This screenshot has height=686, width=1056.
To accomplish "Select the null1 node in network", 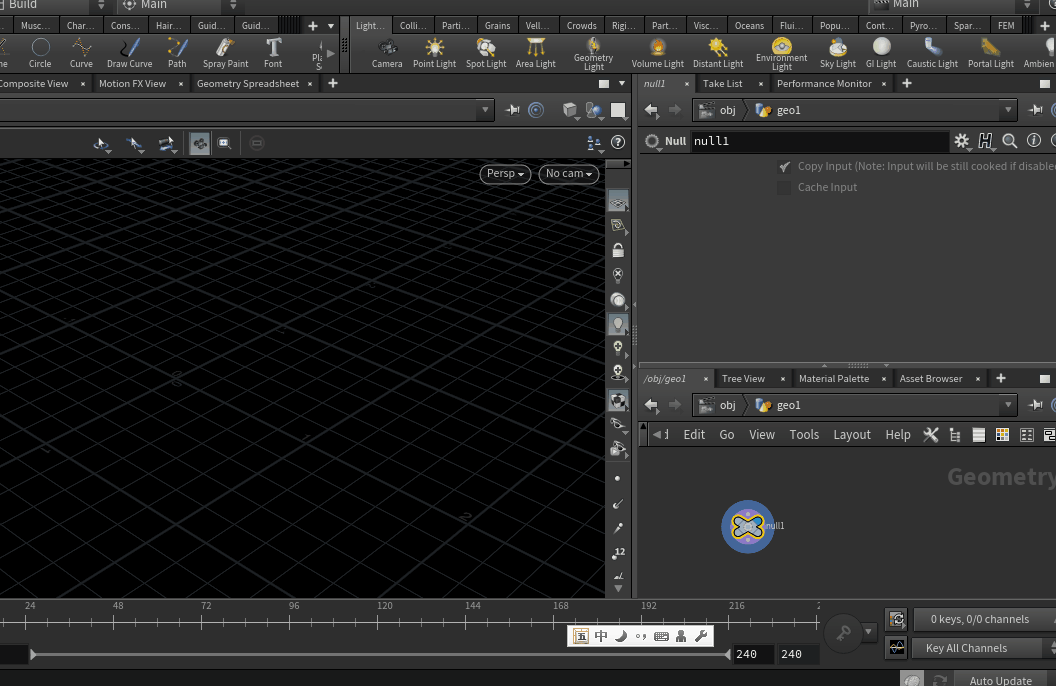I will tap(748, 526).
